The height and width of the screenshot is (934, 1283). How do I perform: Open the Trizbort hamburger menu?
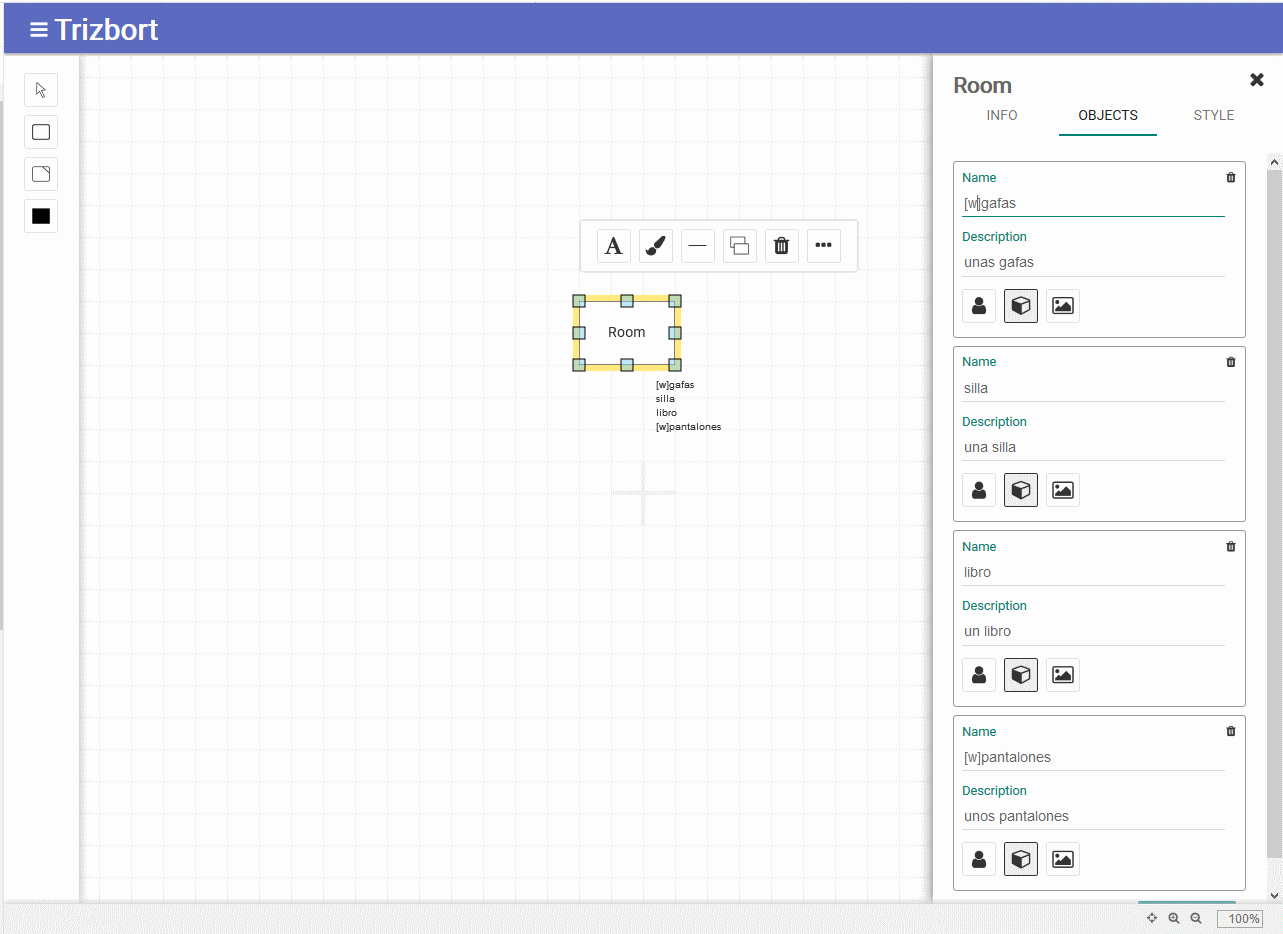[x=39, y=30]
